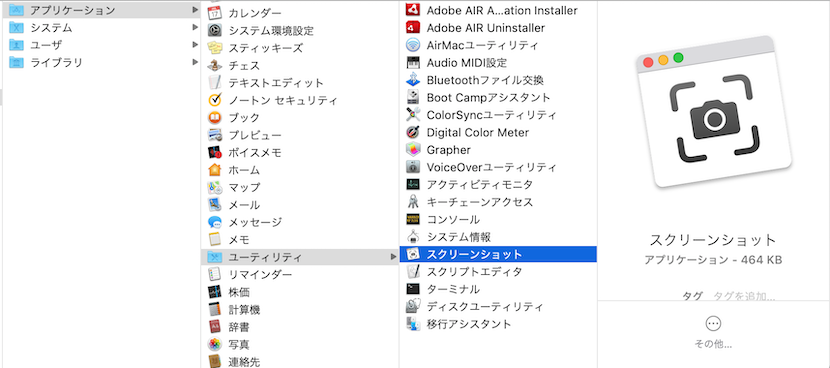Select the Bluetoothファイル交換 icon
830x368 pixels.
(x=413, y=80)
